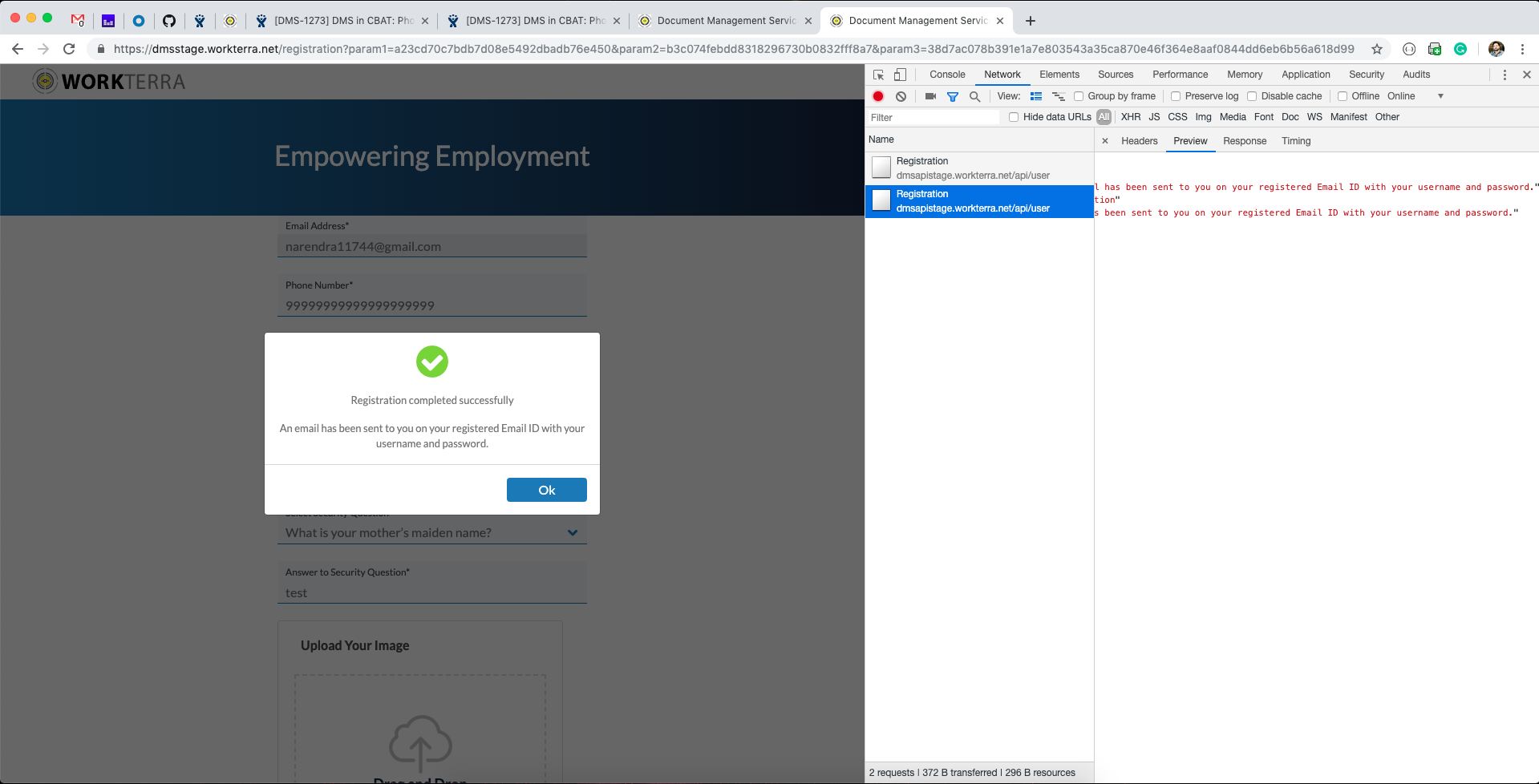This screenshot has width=1539, height=784.
Task: Open DevTools three-dot customize menu
Action: [x=1505, y=75]
